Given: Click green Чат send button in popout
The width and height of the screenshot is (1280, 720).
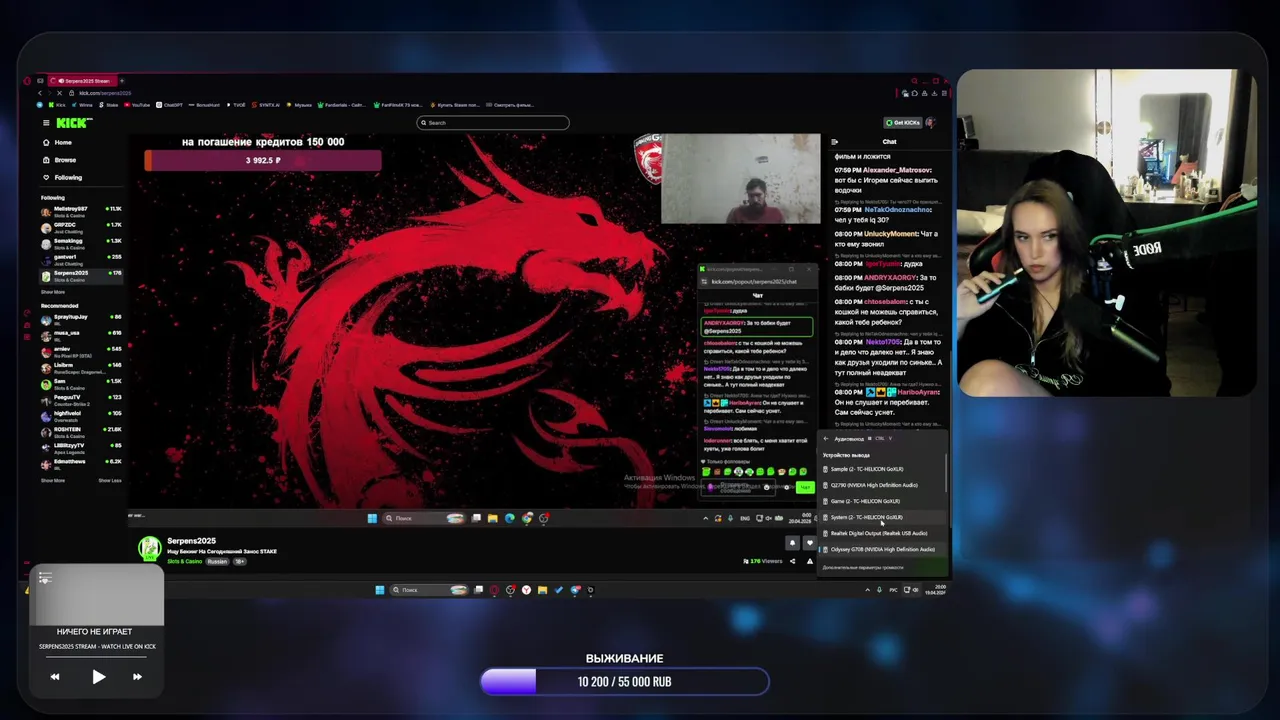Looking at the screenshot, I should tap(805, 487).
